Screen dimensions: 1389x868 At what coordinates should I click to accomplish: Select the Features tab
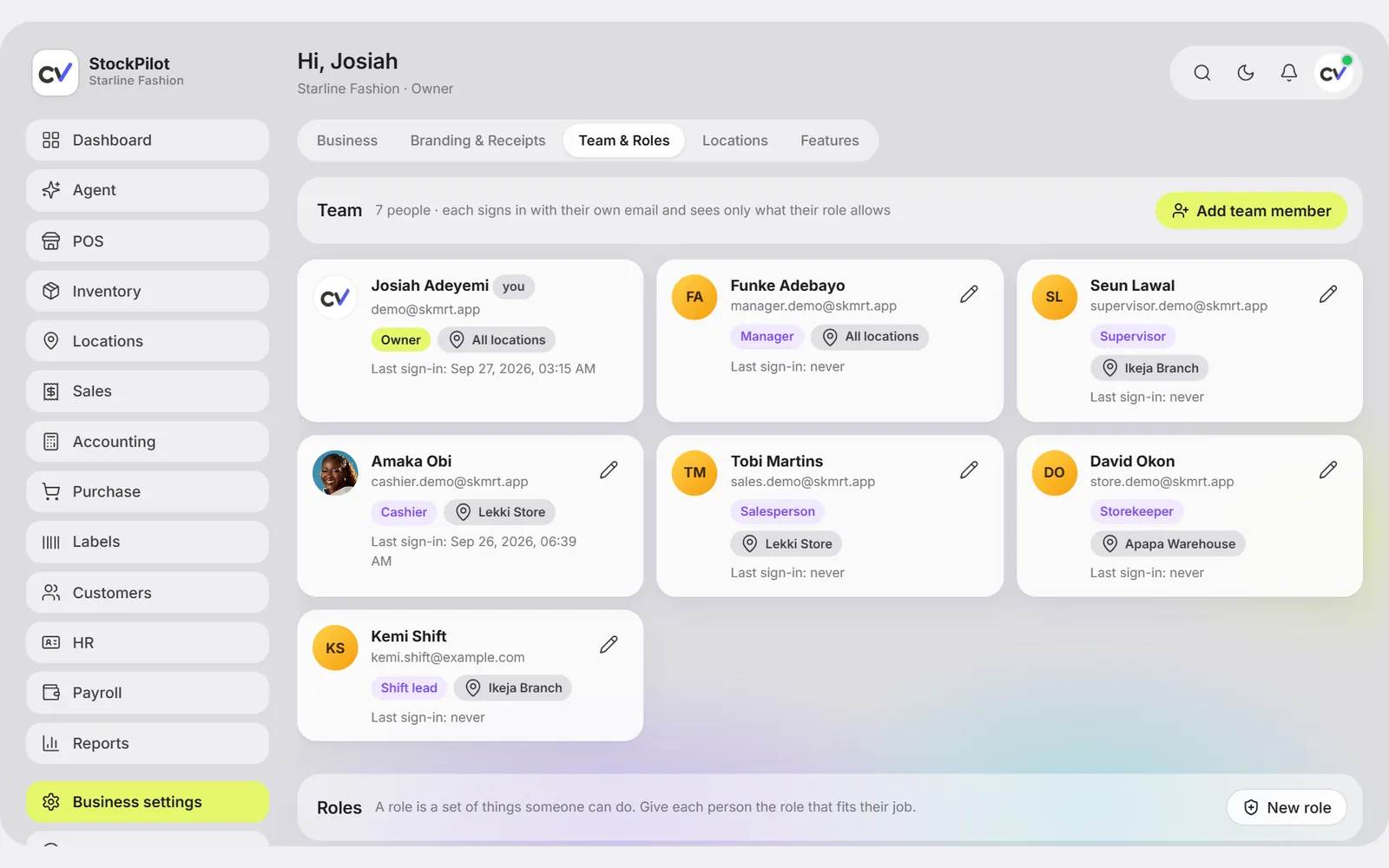(830, 141)
